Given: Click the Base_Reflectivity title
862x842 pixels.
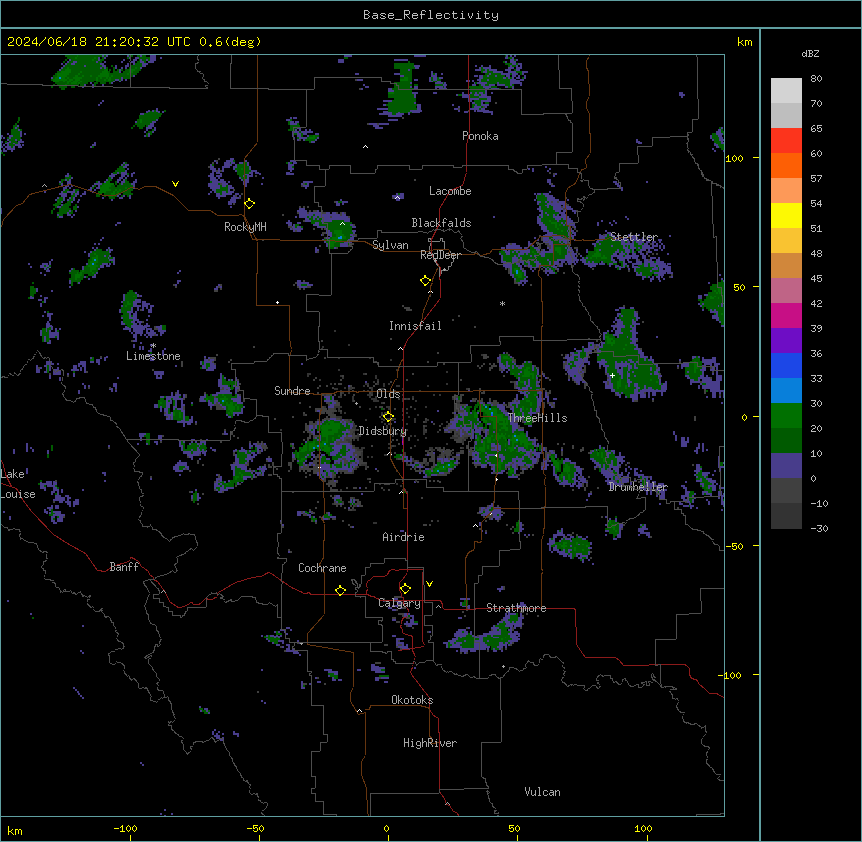Looking at the screenshot, I should click(431, 15).
